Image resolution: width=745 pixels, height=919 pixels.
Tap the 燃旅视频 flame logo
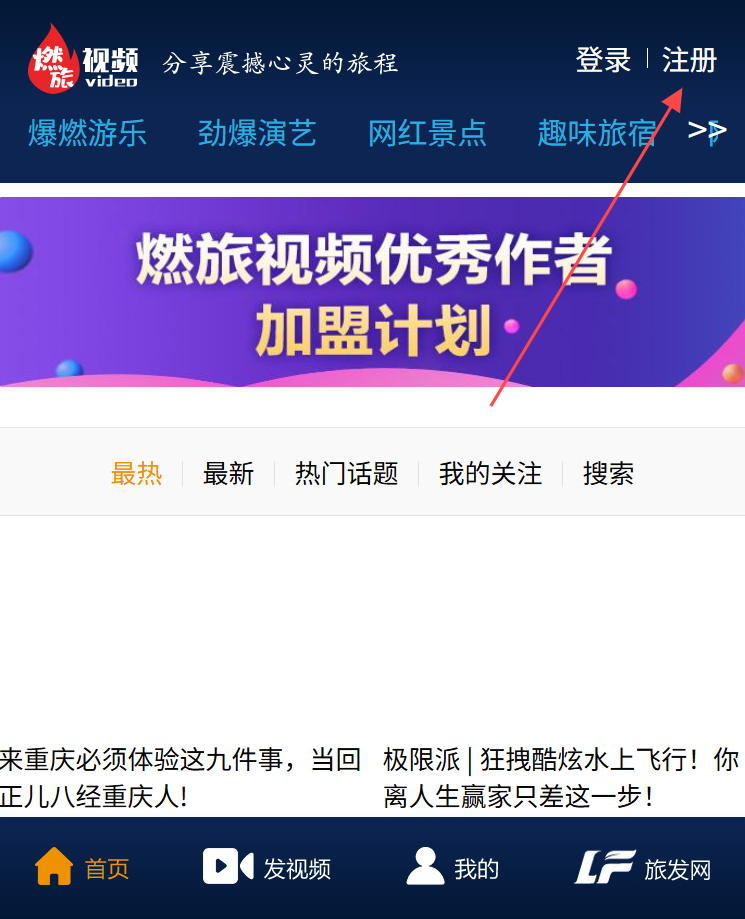(83, 59)
